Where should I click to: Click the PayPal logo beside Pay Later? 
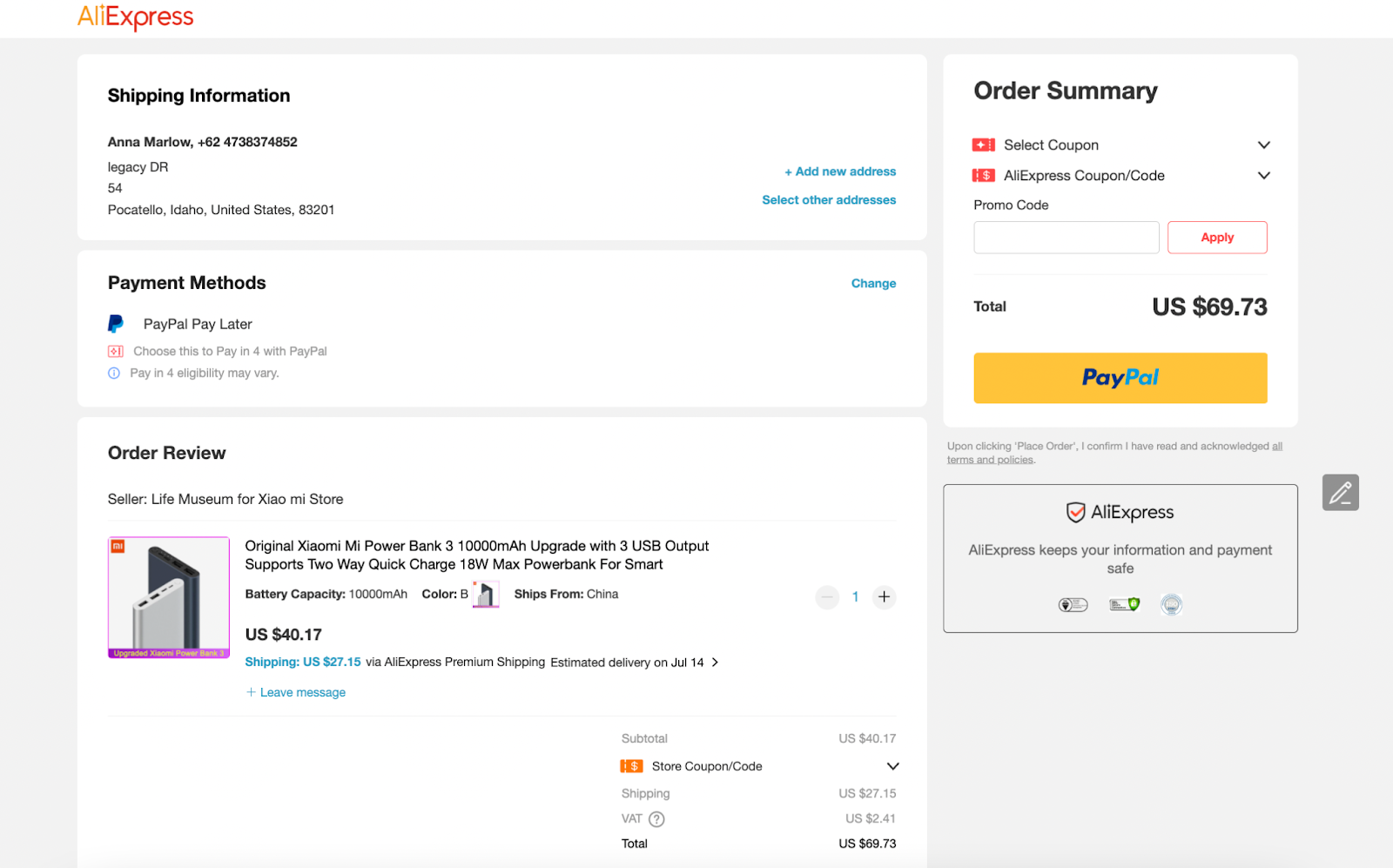[116, 324]
